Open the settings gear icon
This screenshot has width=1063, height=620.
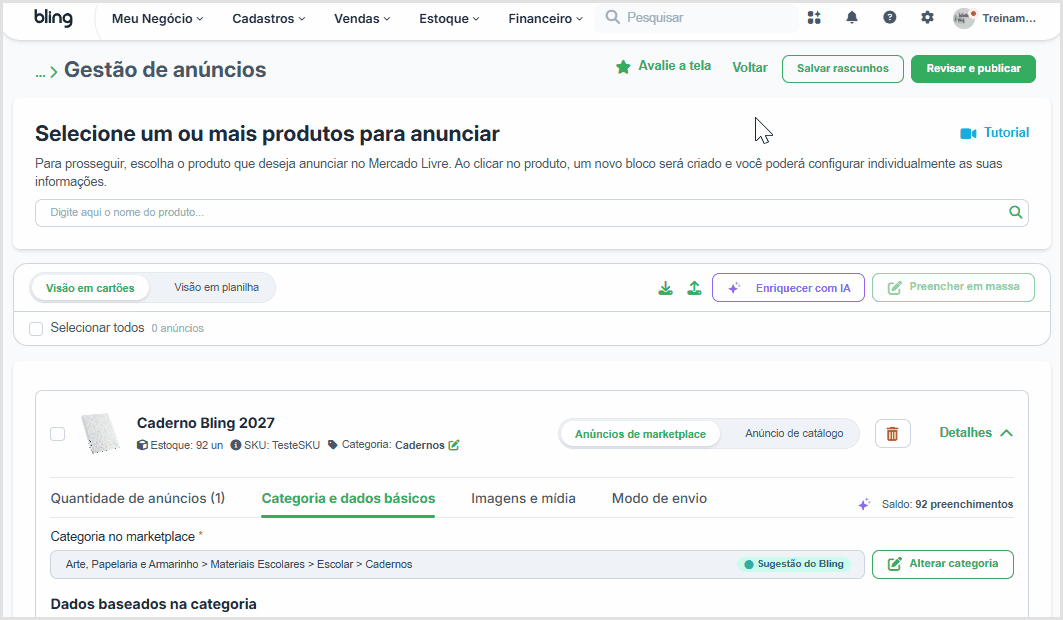point(927,18)
